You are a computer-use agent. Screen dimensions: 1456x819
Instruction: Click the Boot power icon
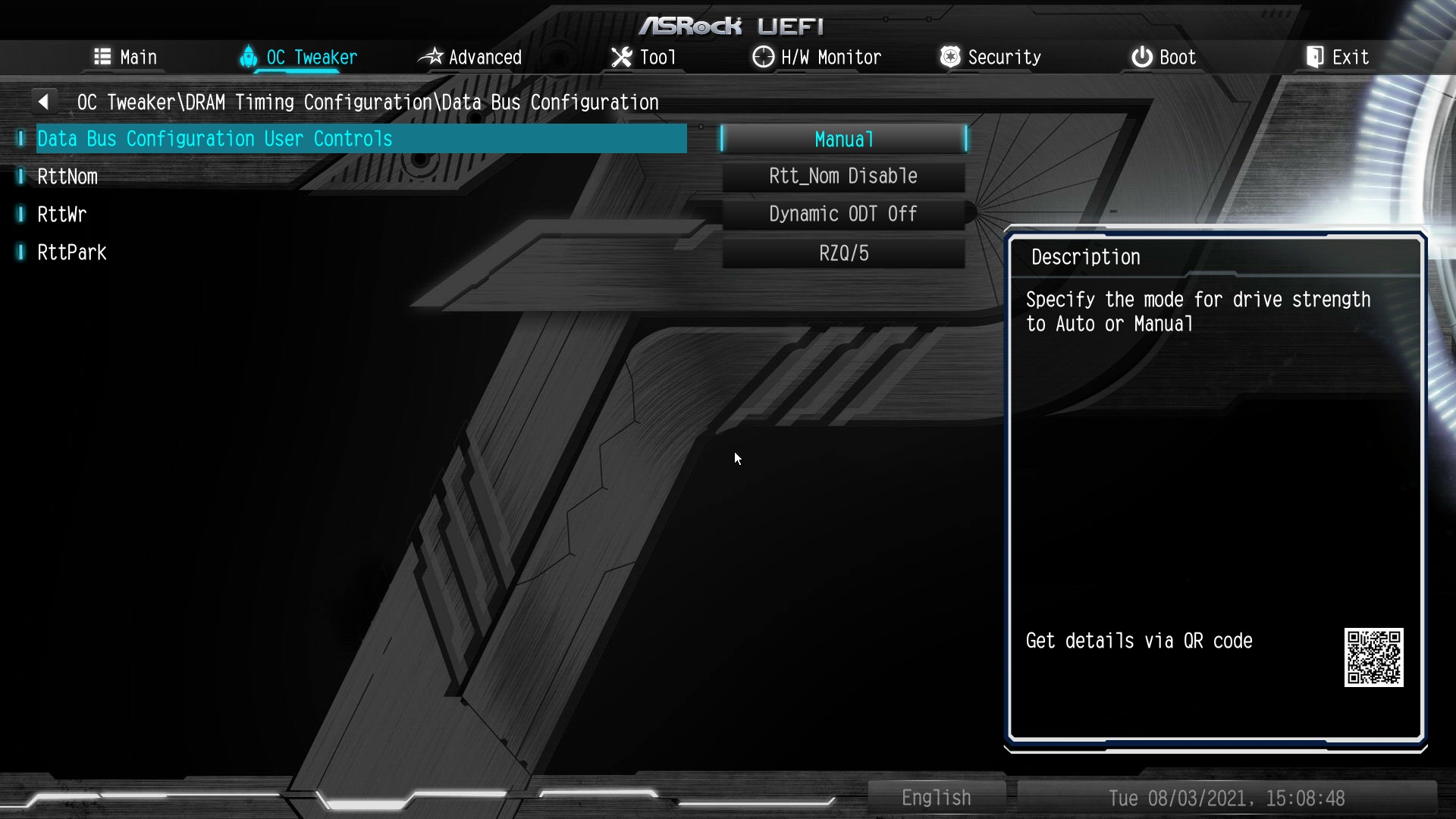click(1141, 57)
